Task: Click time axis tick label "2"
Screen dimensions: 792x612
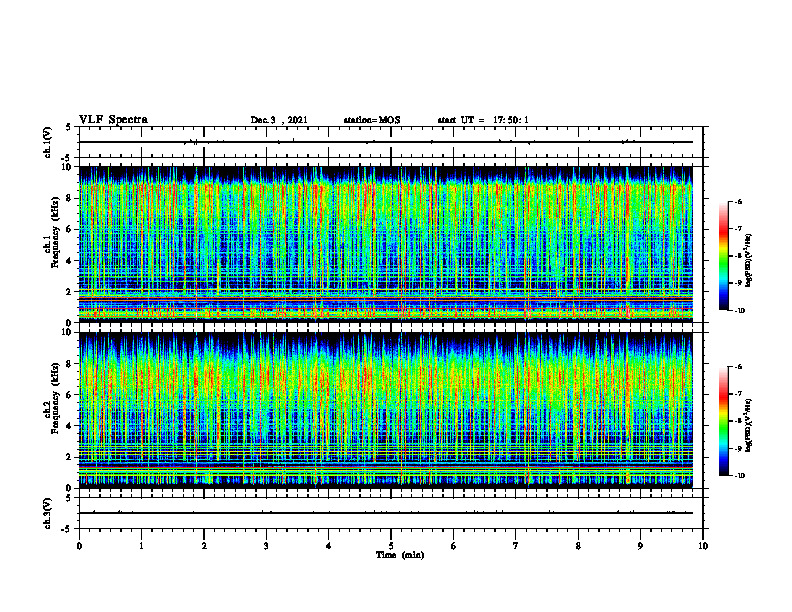Action: pos(204,546)
